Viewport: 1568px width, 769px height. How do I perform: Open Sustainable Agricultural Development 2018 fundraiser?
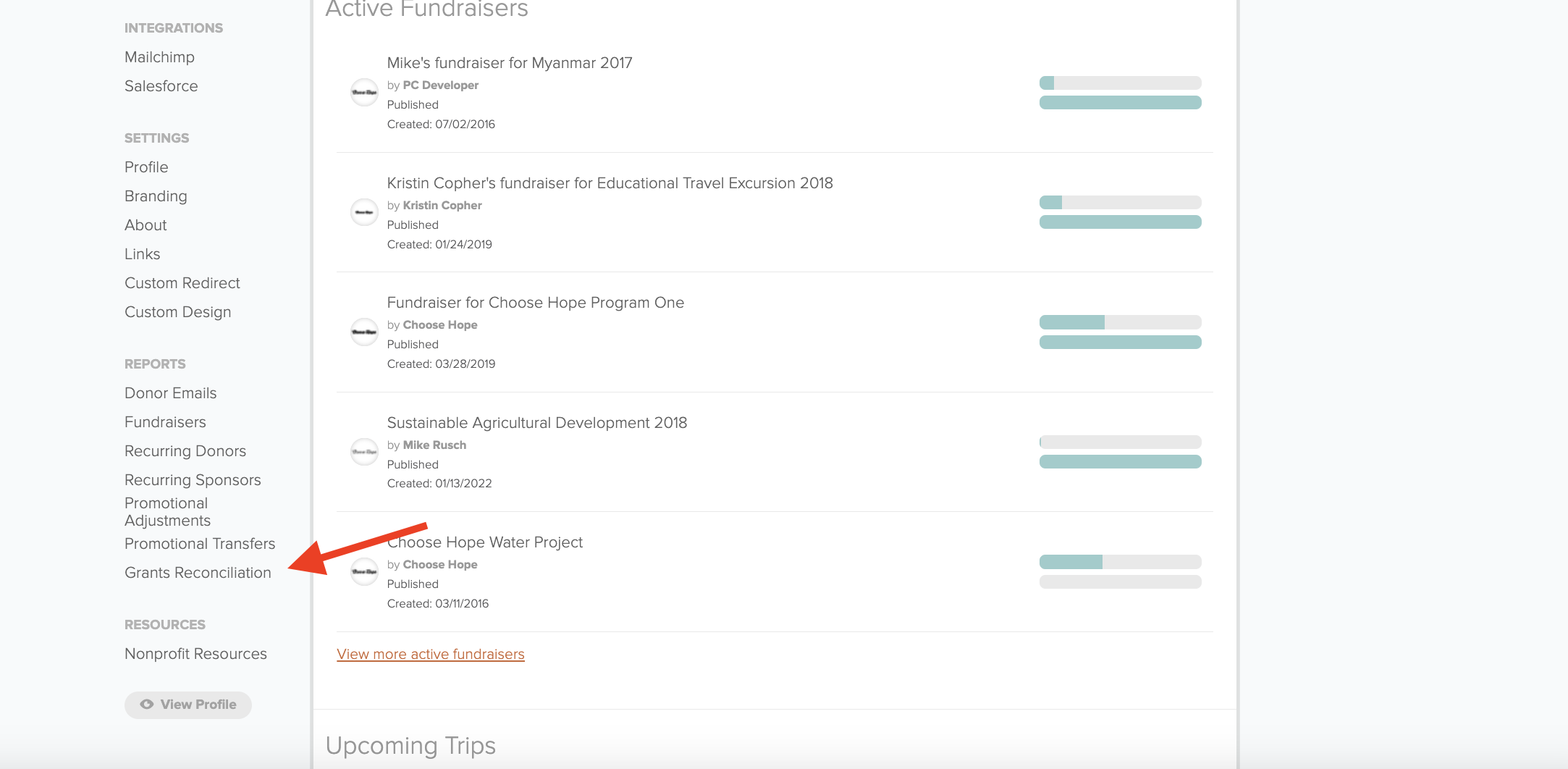(x=537, y=423)
